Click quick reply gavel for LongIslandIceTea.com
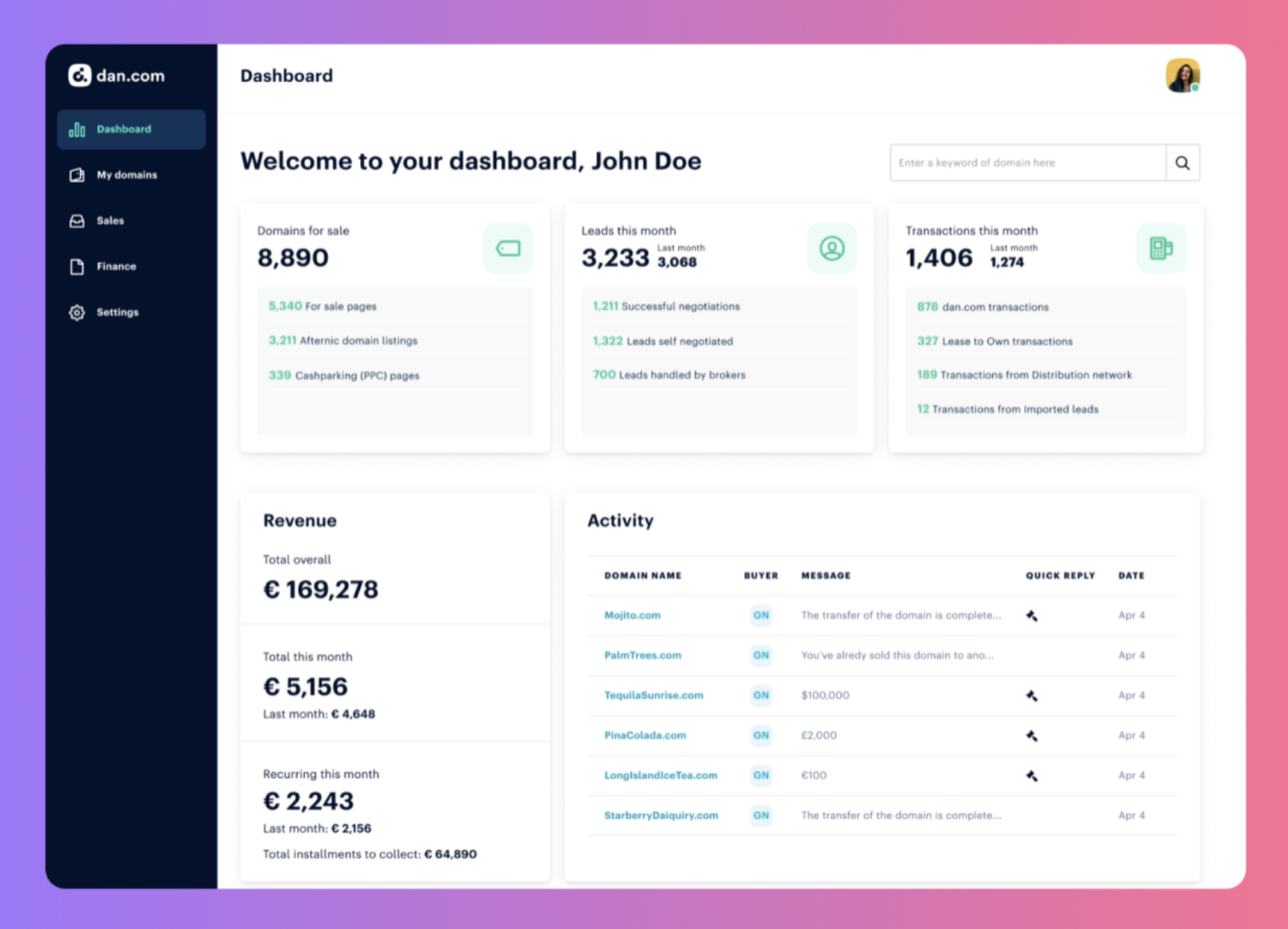Screen dimensions: 1288x929 [1032, 776]
